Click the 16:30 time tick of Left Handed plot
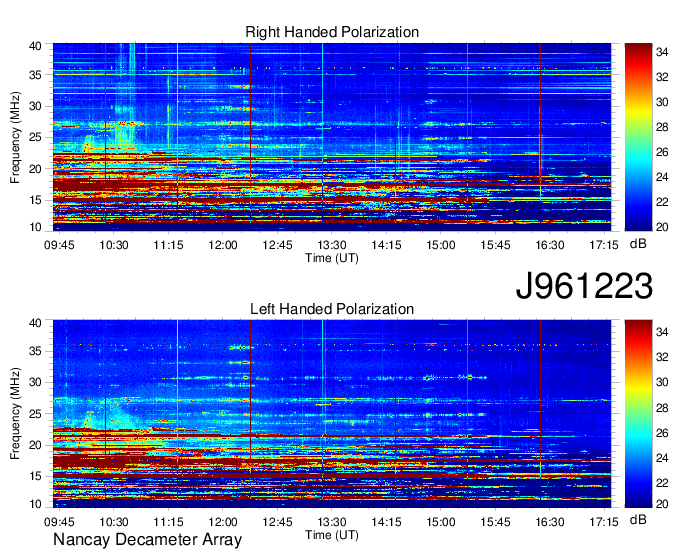 click(x=549, y=522)
